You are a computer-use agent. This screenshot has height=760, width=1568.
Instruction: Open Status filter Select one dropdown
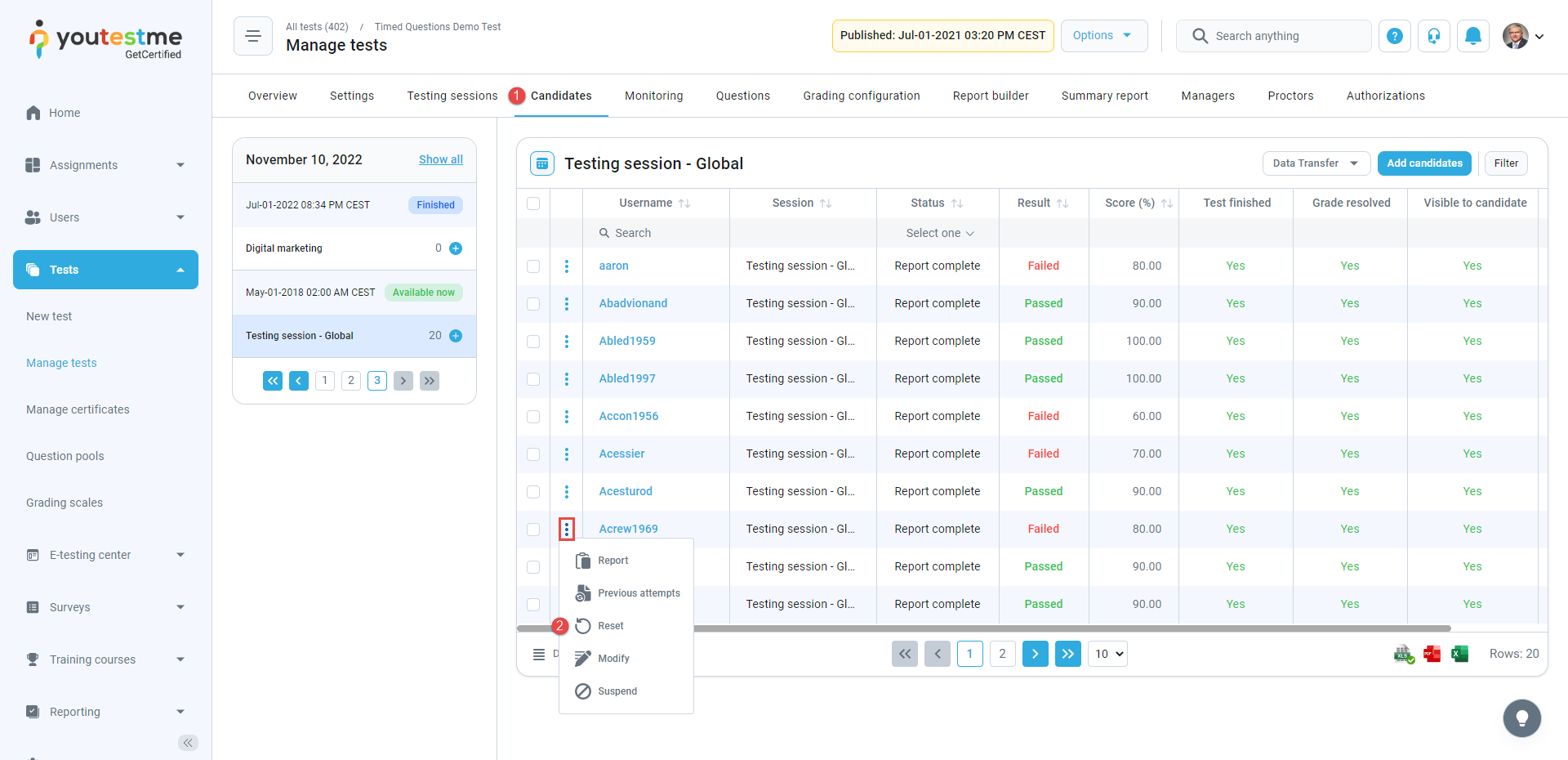click(939, 234)
